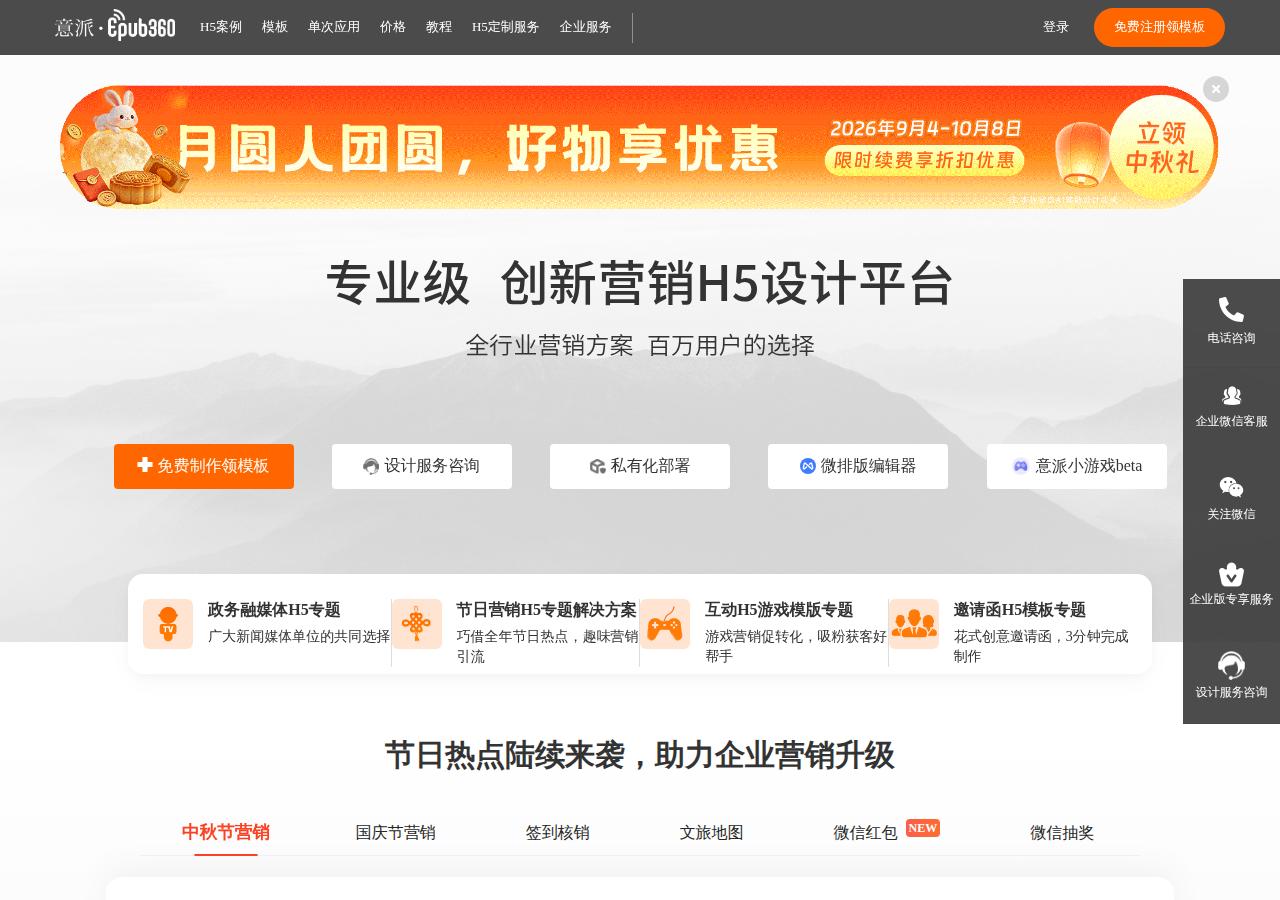This screenshot has height=900, width=1280.
Task: Select the 微信红包 tab
Action: coord(866,833)
